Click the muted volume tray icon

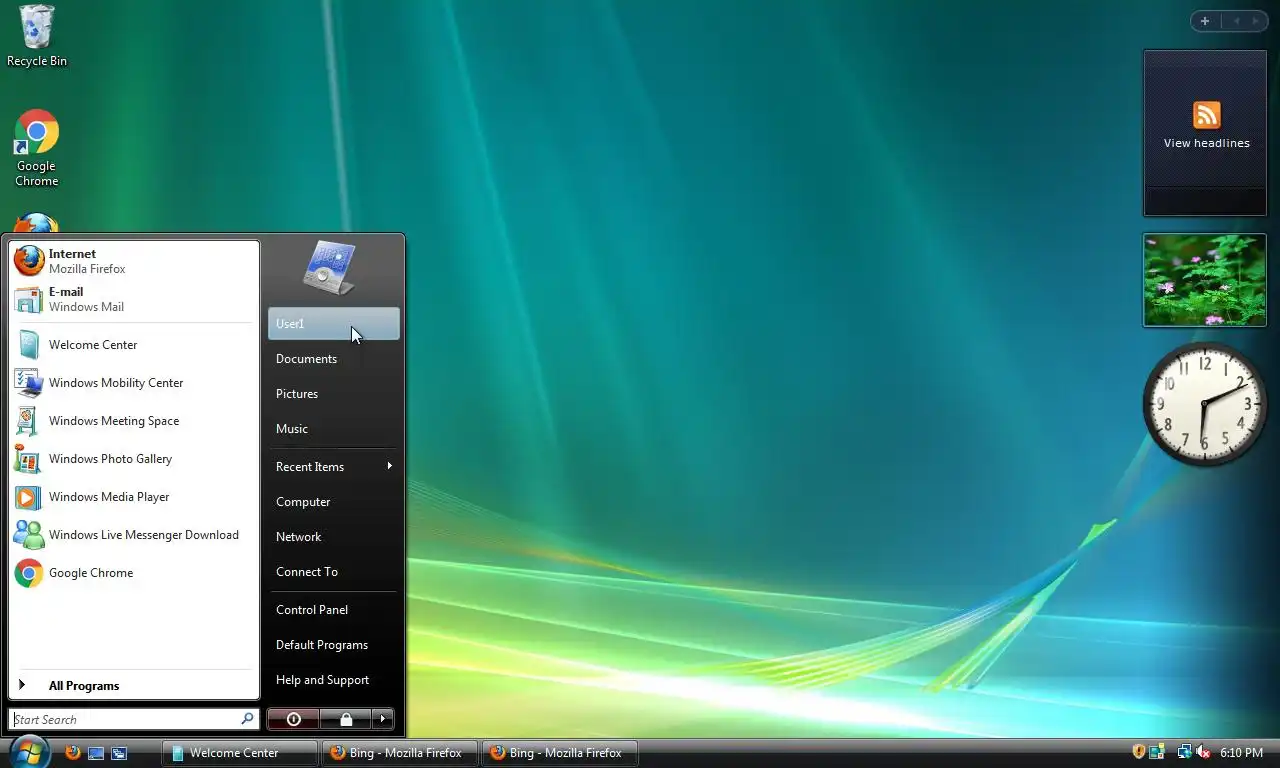[x=1203, y=752]
